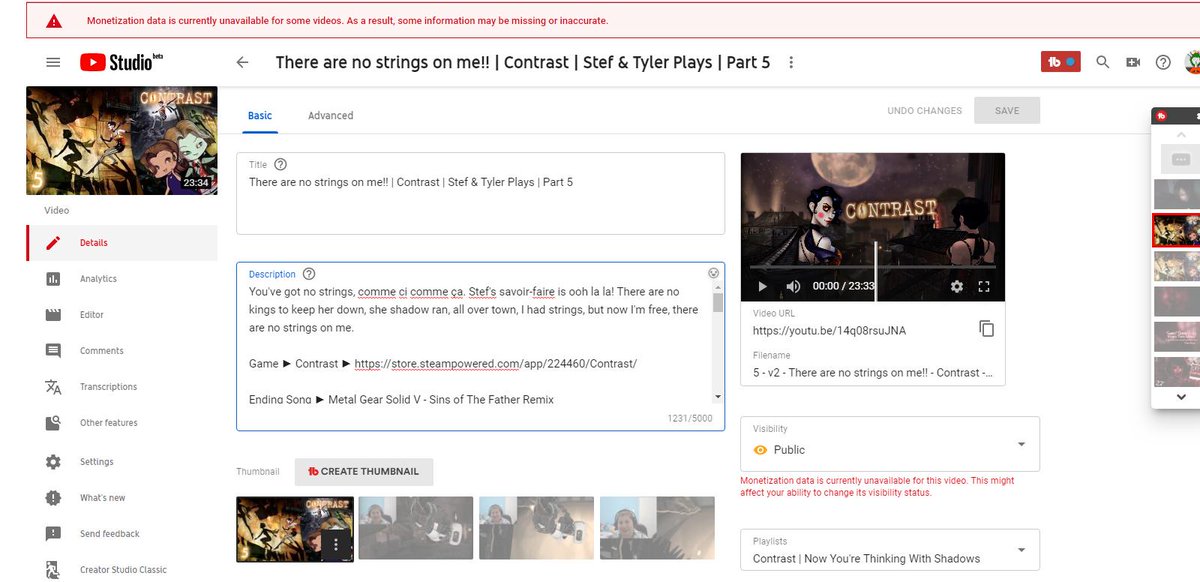Click the preview player progress bar

(873, 267)
